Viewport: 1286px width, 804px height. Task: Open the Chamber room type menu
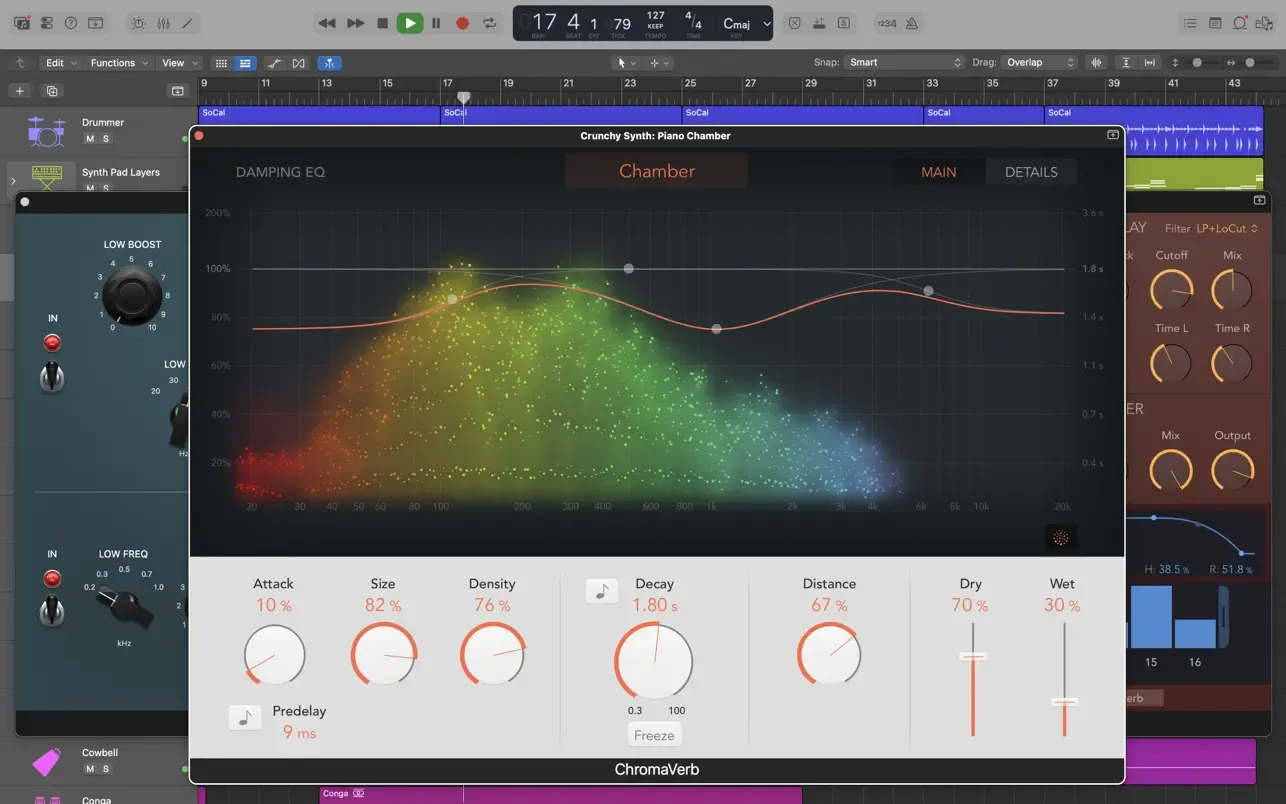tap(656, 171)
